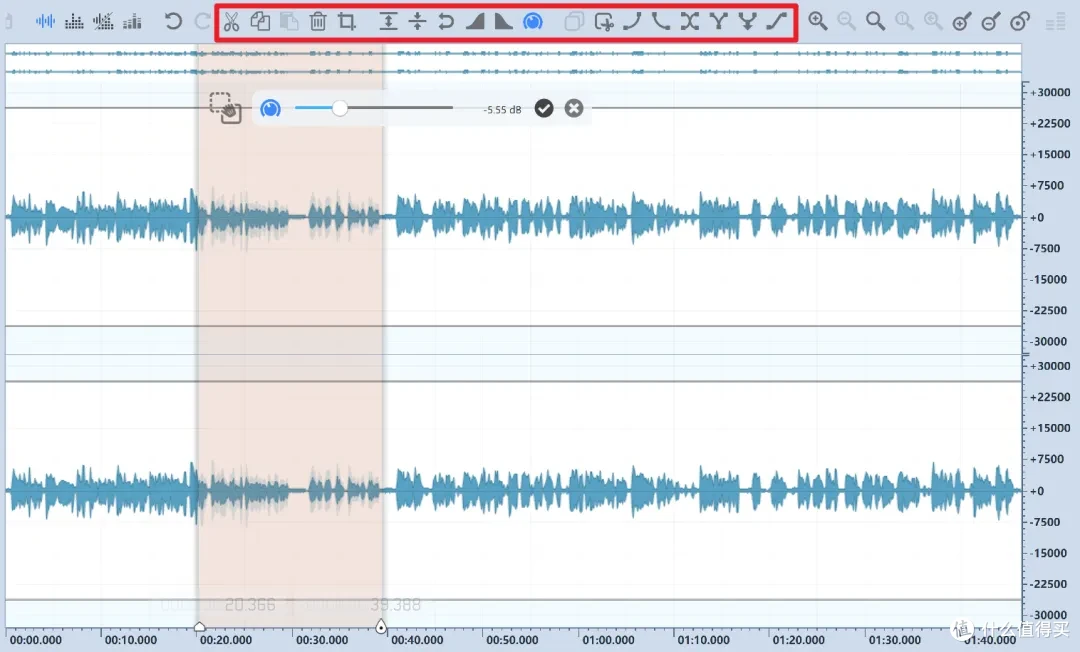The width and height of the screenshot is (1080, 652).
Task: Click the S-curve fade icon
Action: (776, 22)
